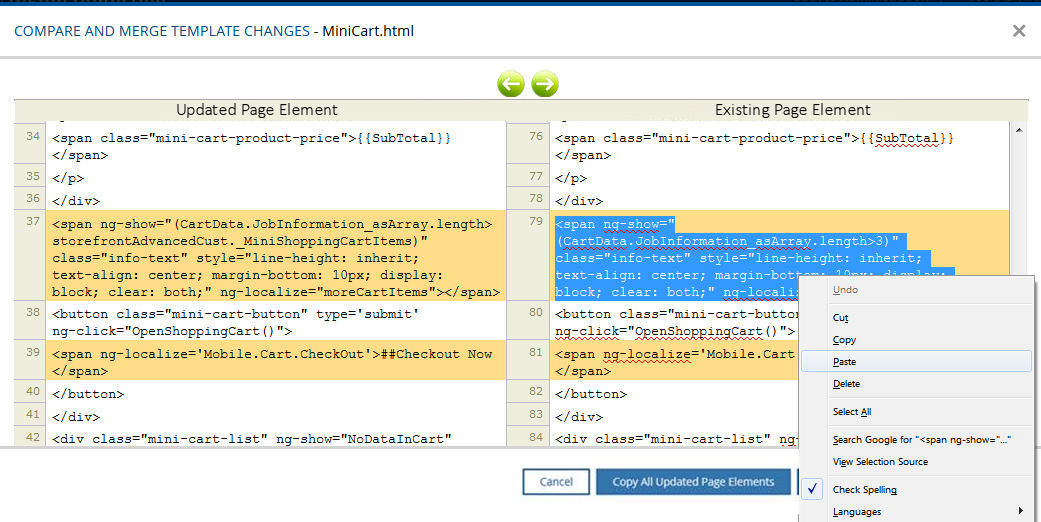Click the green right arrow icon
The width and height of the screenshot is (1041, 522).
tap(544, 84)
